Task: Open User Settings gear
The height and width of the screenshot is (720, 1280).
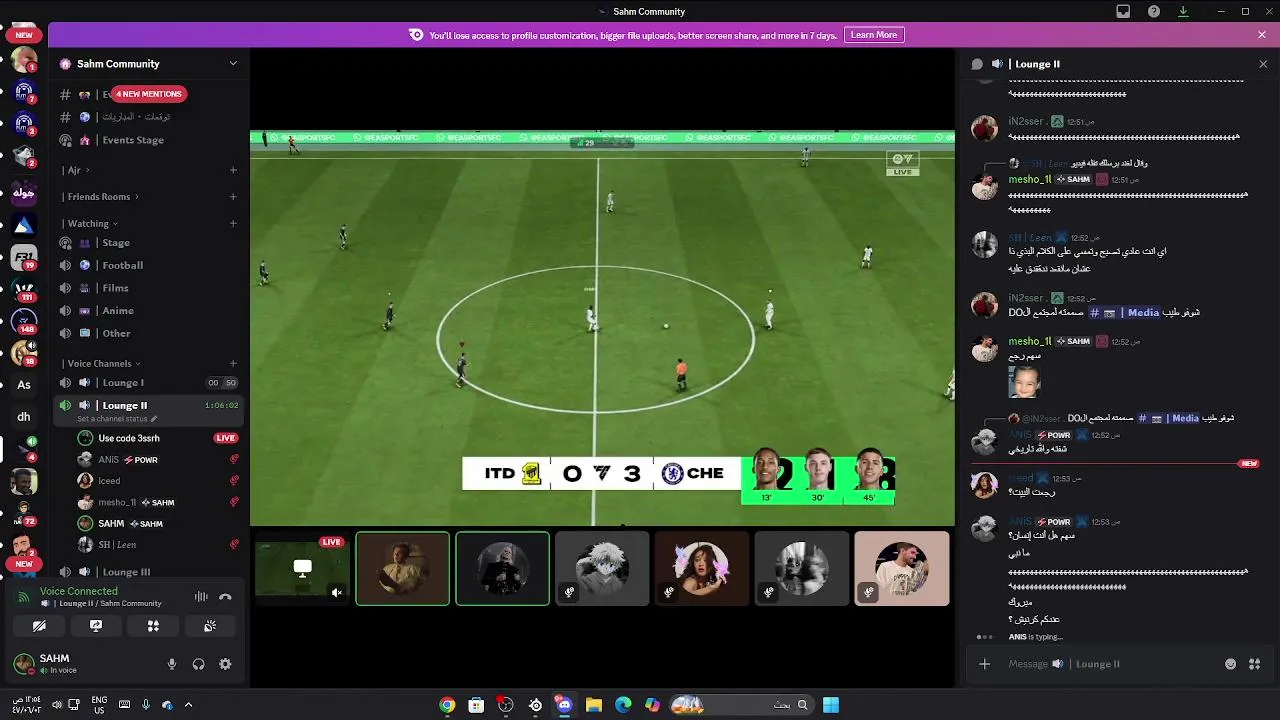Action: pos(225,664)
